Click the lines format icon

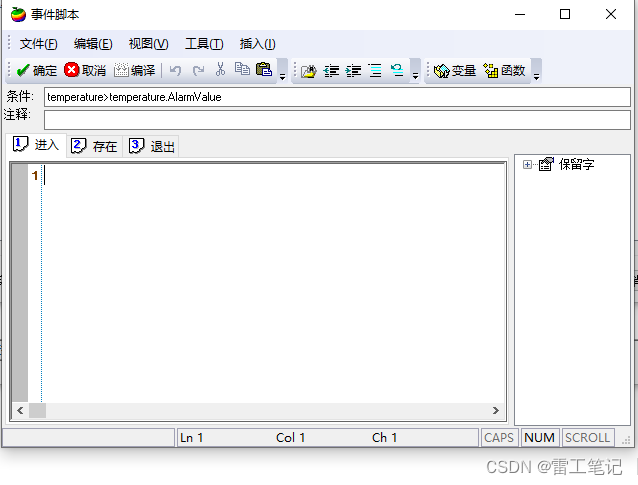tap(375, 71)
